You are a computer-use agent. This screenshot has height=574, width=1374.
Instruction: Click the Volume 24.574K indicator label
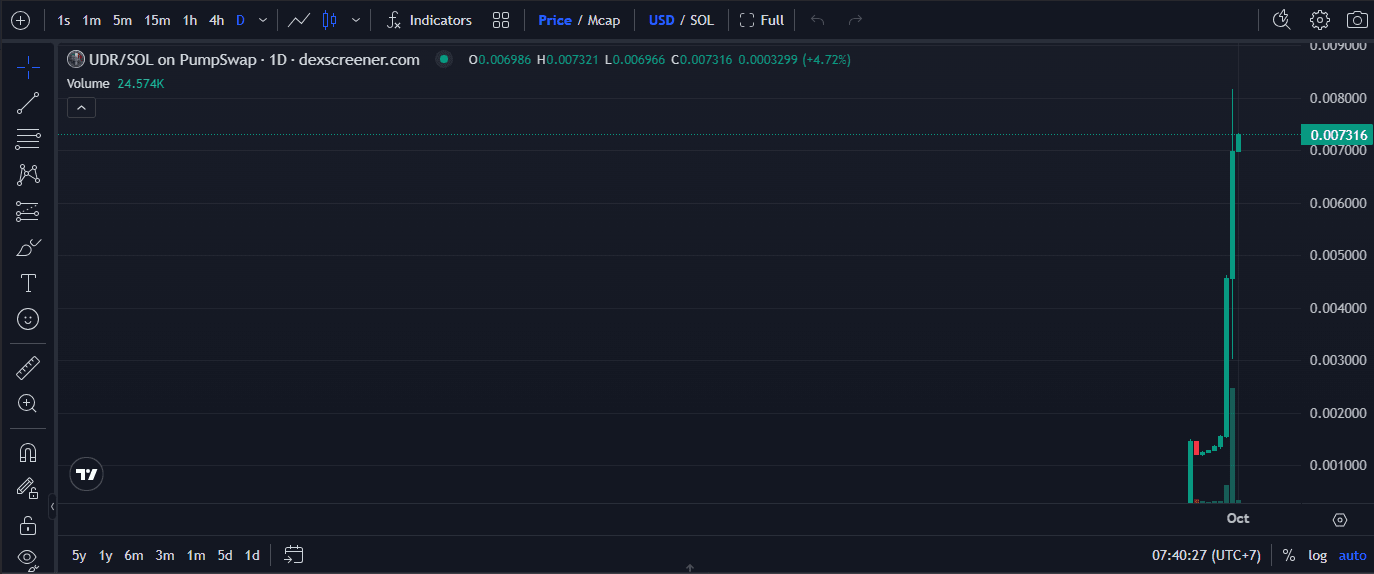pyautogui.click(x=115, y=84)
